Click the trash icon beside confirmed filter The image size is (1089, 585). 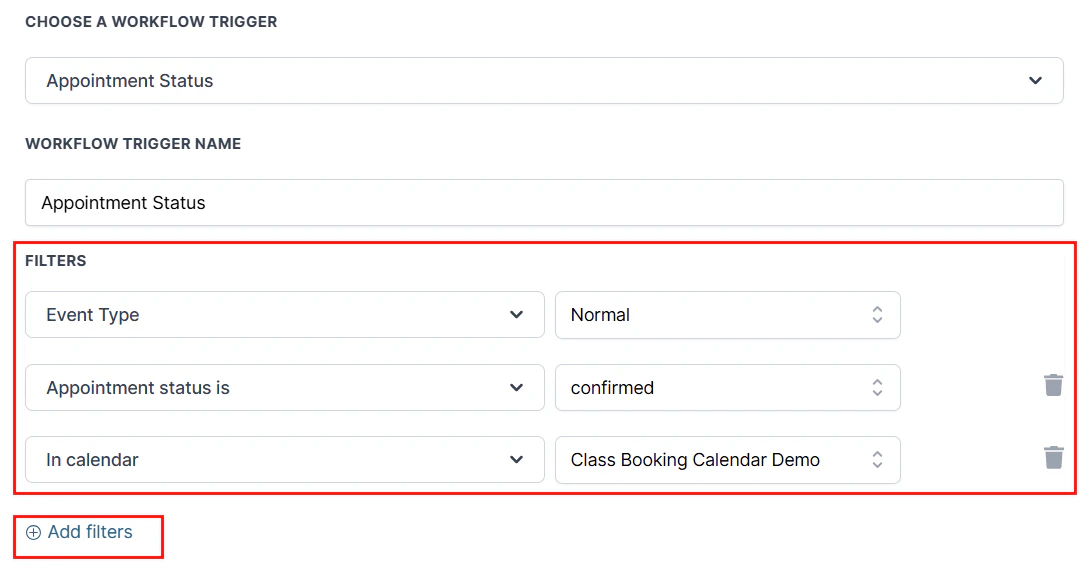coord(1053,385)
